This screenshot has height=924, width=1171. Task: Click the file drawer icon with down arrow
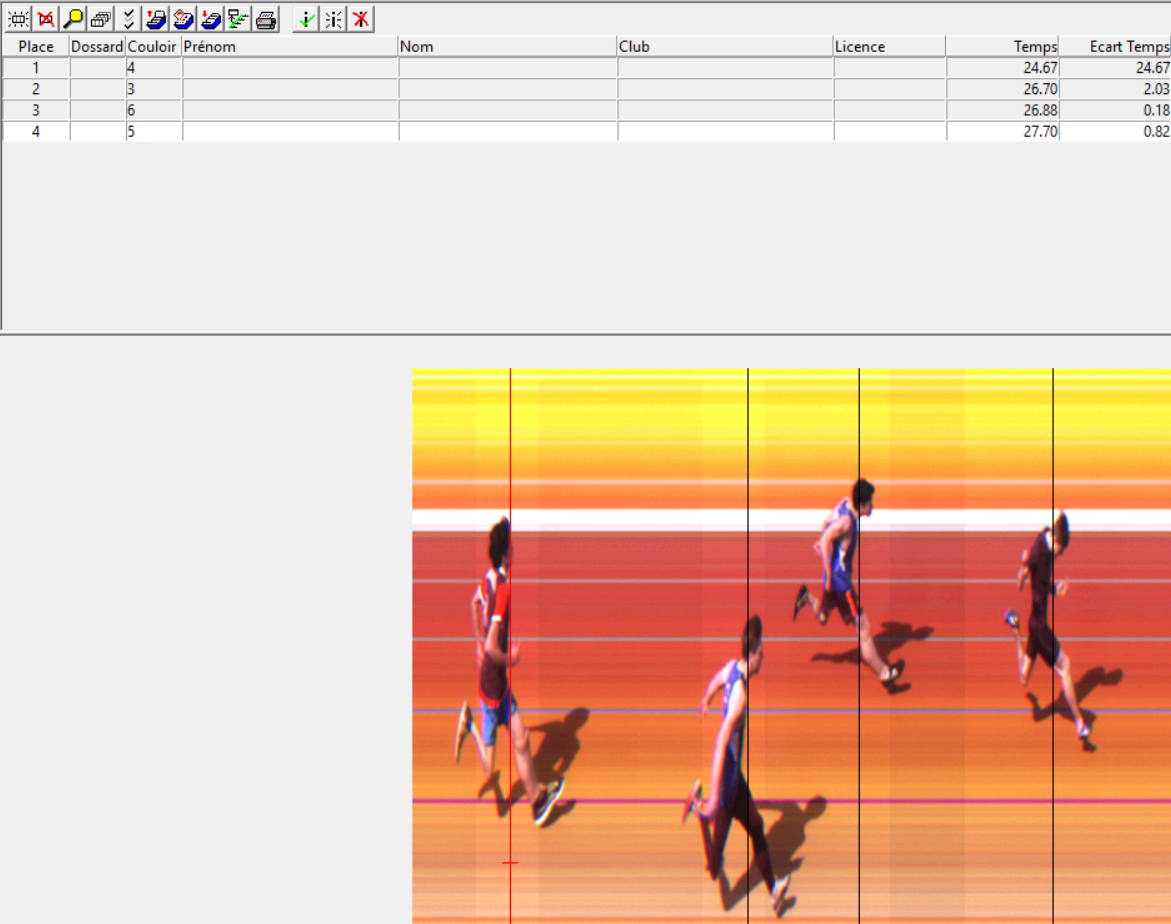click(x=211, y=19)
